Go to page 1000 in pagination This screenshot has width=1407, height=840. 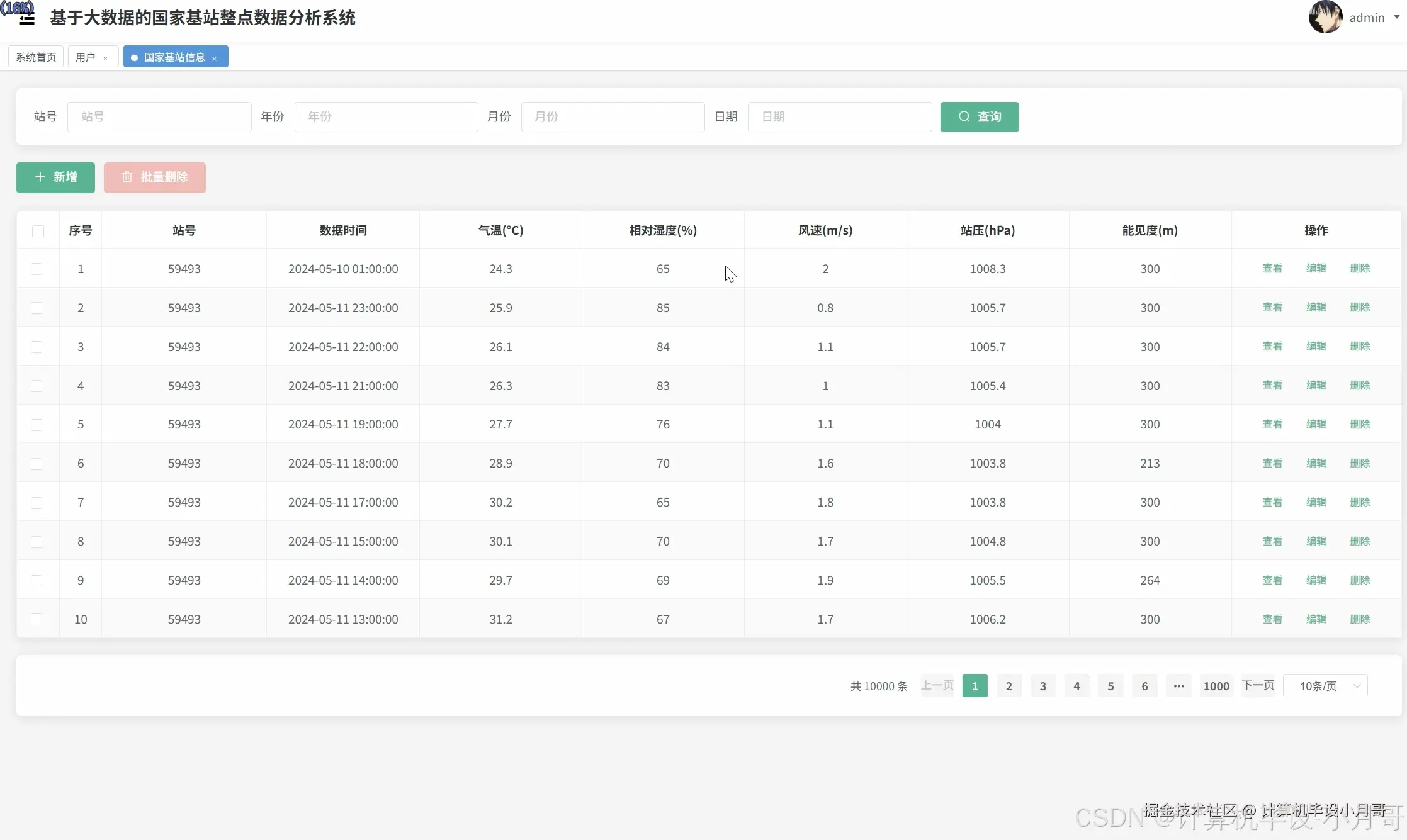click(1216, 686)
